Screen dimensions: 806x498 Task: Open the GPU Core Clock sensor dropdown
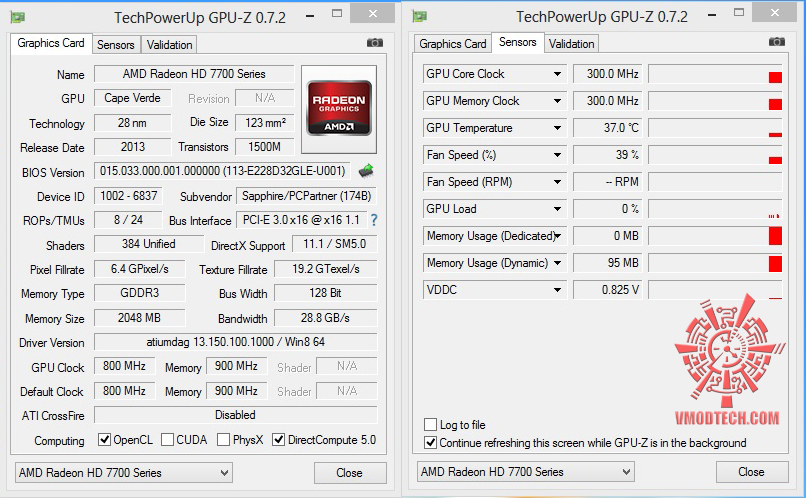pos(557,74)
